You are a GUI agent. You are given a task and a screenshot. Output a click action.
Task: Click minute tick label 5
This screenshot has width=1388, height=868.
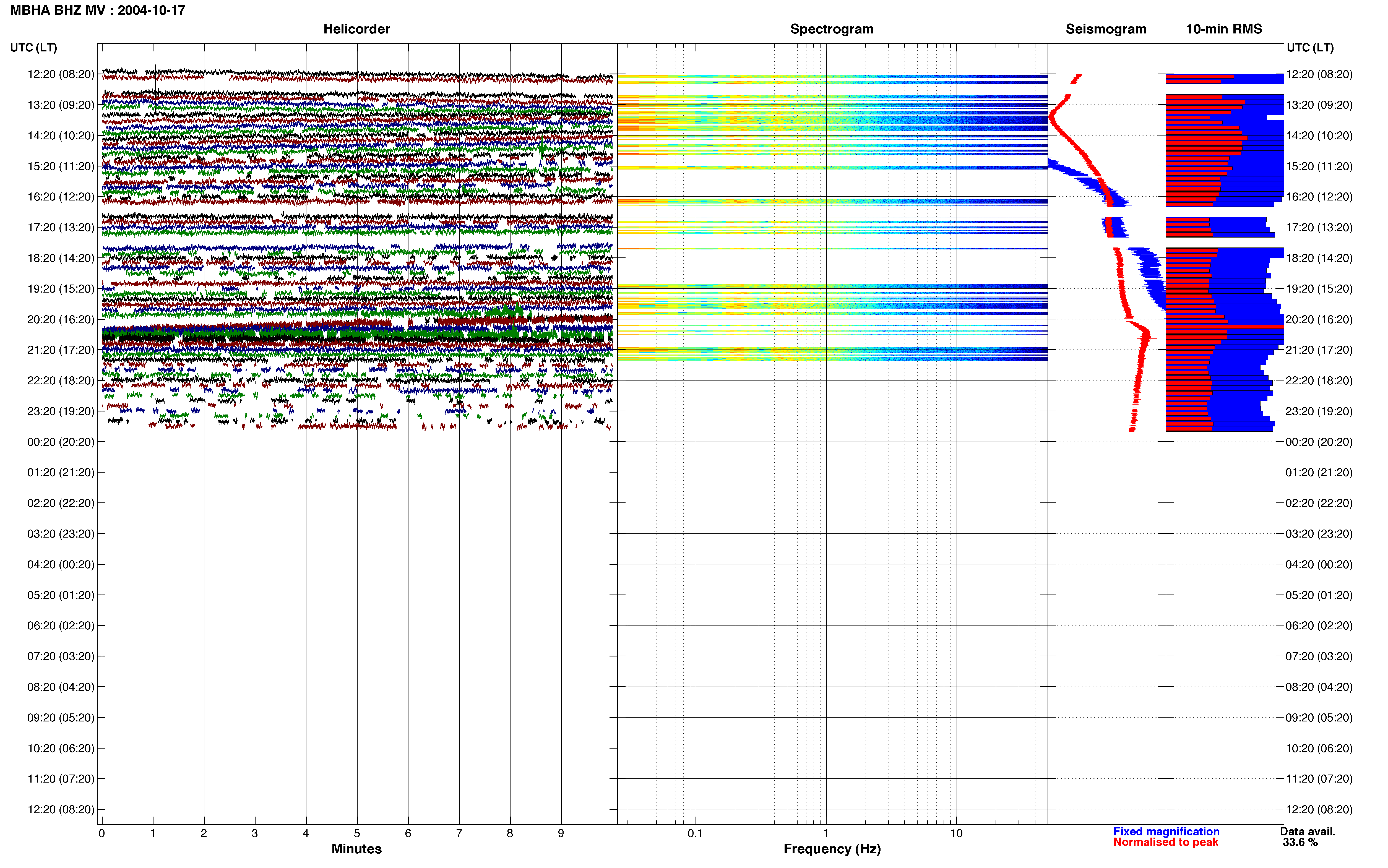coord(357,833)
